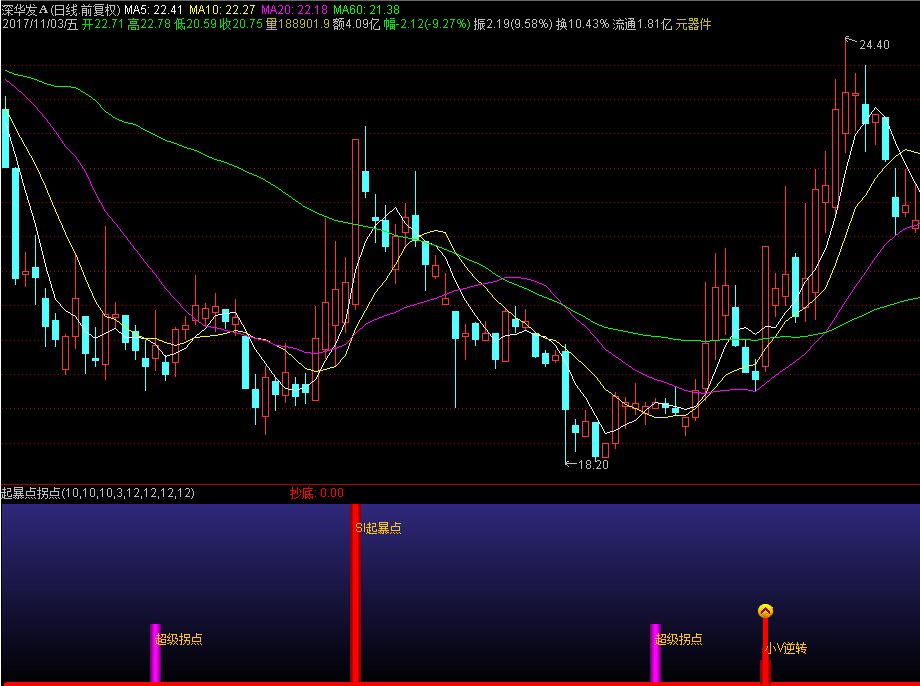Click the SI起暴点 signal label
The image size is (920, 686).
point(378,528)
